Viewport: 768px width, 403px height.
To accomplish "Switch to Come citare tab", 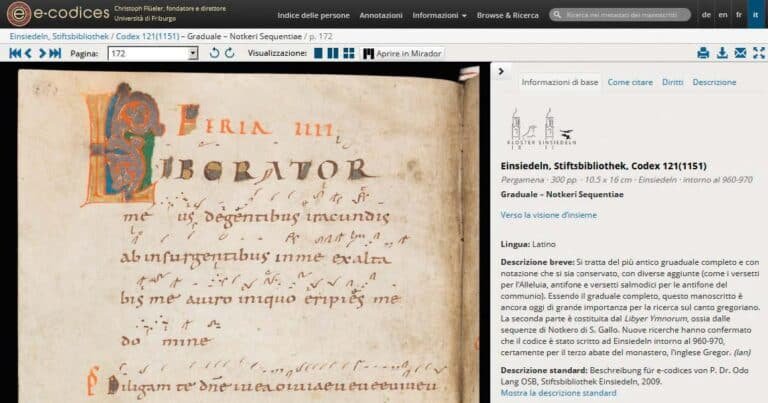I will 630,82.
